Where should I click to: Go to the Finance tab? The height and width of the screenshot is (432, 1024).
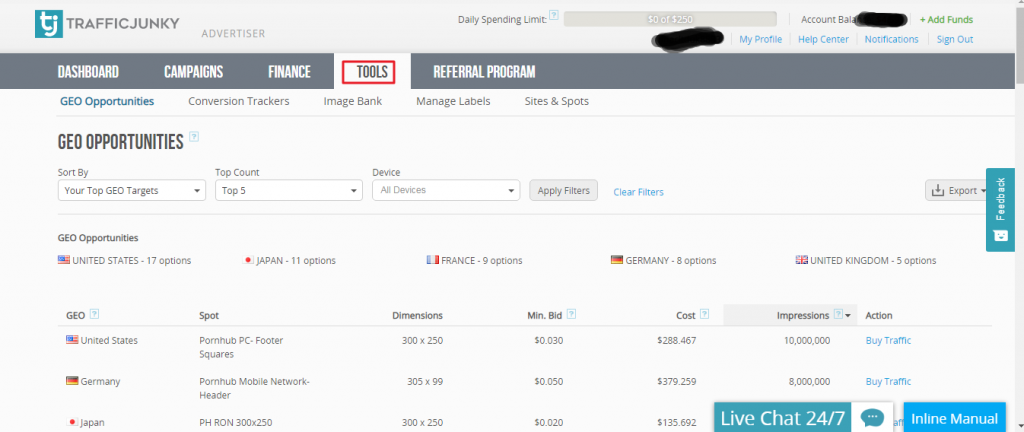(x=289, y=72)
